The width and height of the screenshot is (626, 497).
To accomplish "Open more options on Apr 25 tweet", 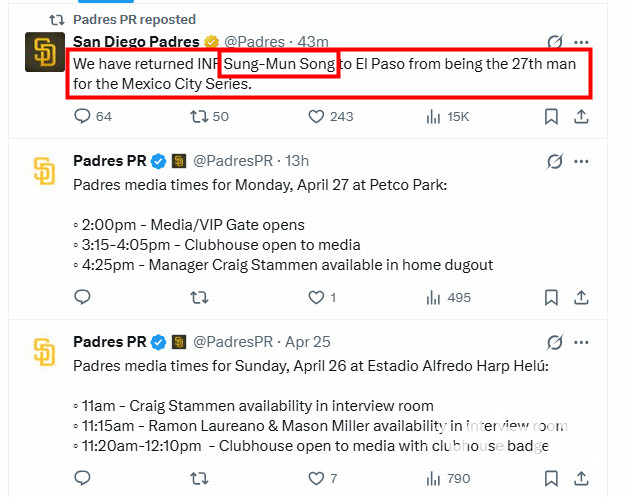I will pyautogui.click(x=581, y=342).
